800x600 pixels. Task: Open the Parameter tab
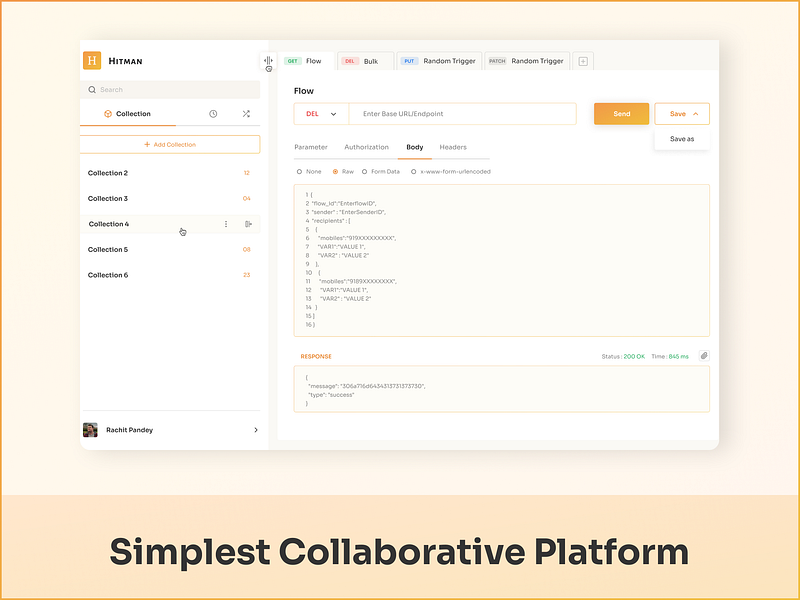click(311, 147)
